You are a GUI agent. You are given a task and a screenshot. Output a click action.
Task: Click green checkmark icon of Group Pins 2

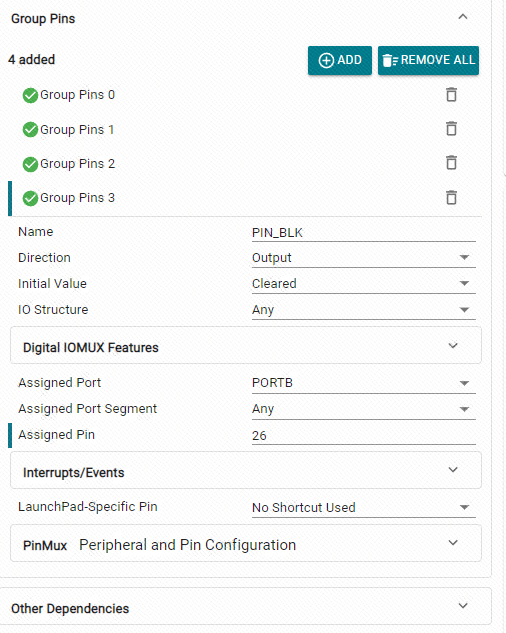point(30,164)
